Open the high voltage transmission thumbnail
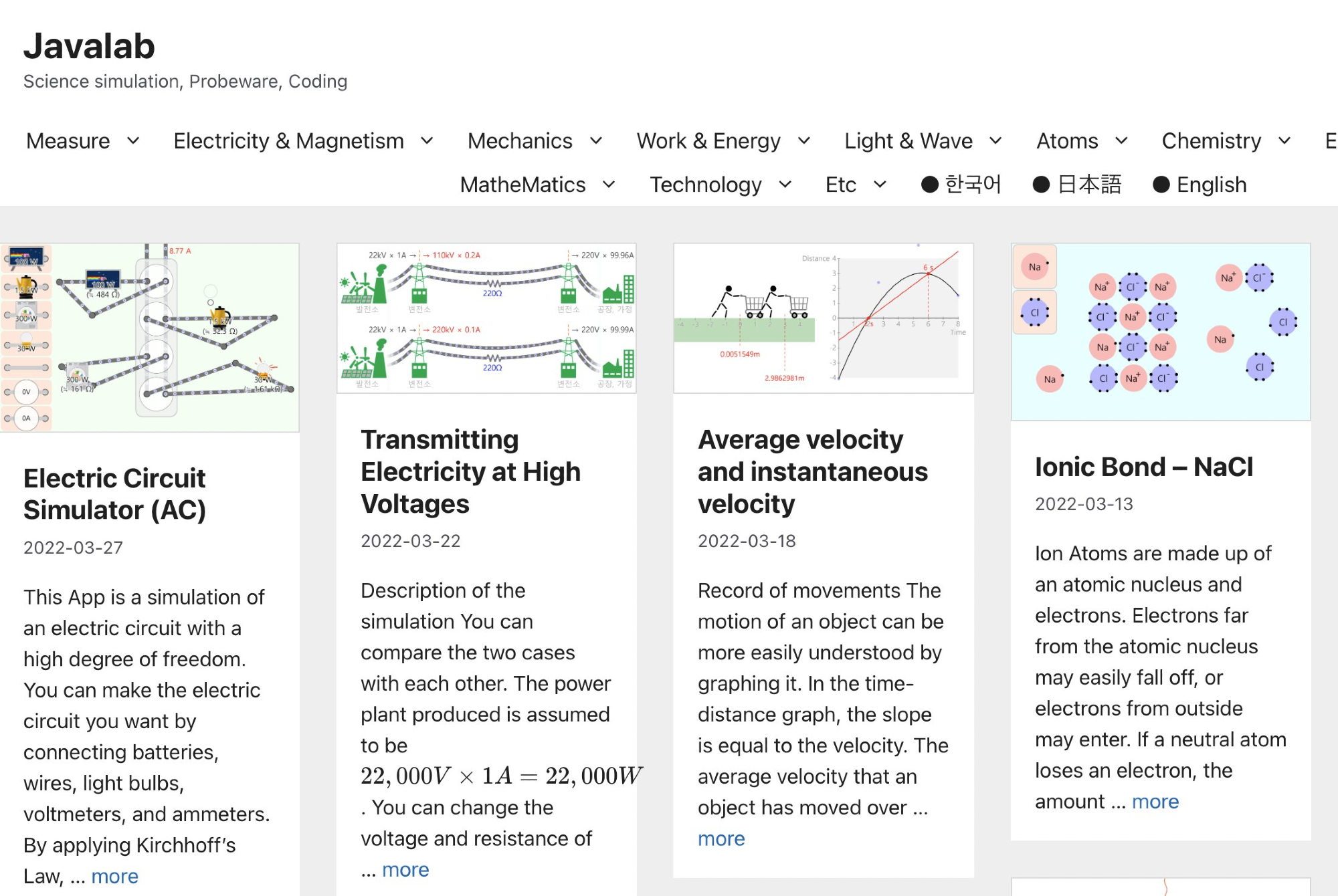The height and width of the screenshot is (896, 1338). click(486, 318)
